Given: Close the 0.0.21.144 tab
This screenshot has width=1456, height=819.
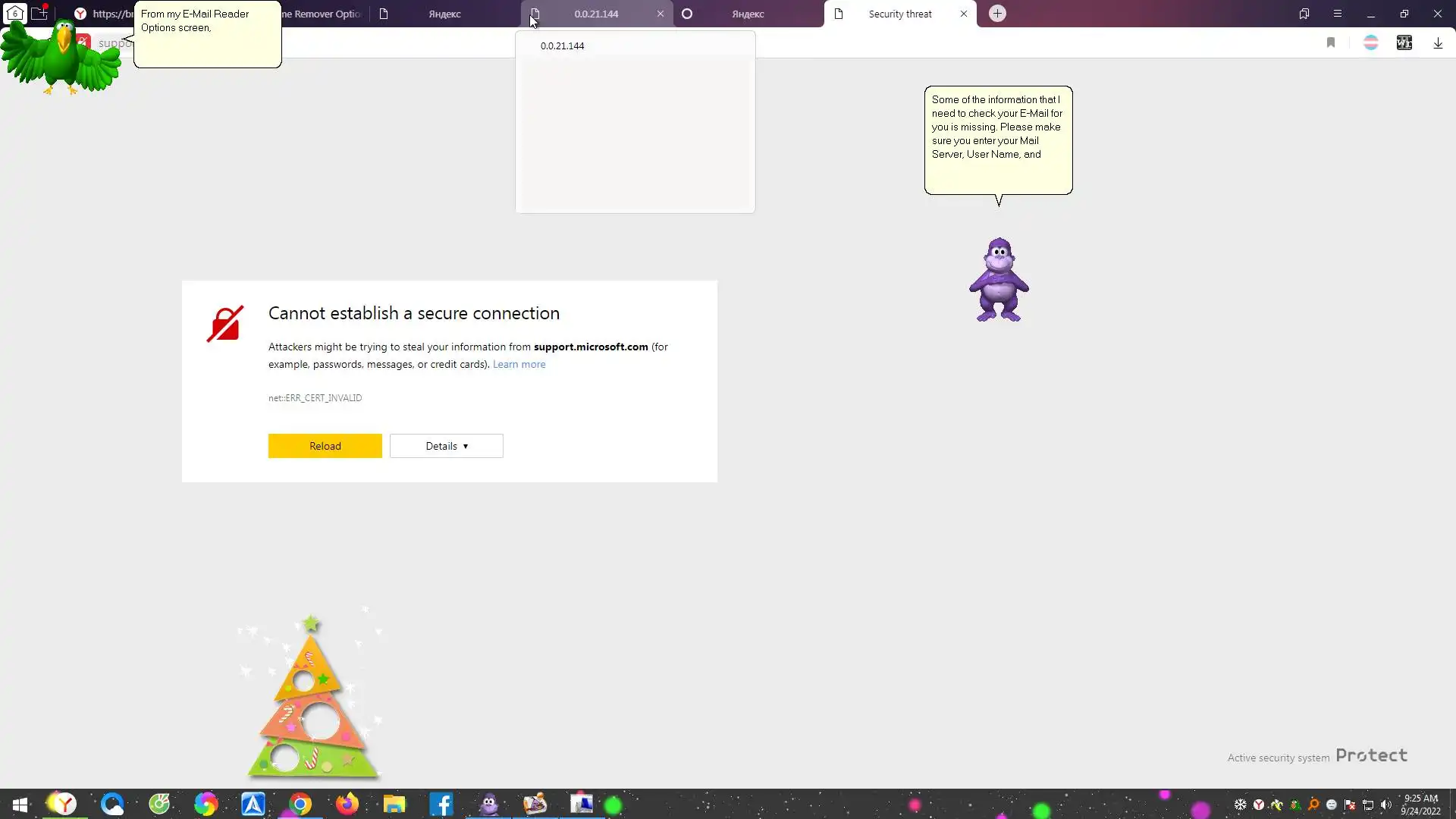Looking at the screenshot, I should 661,14.
